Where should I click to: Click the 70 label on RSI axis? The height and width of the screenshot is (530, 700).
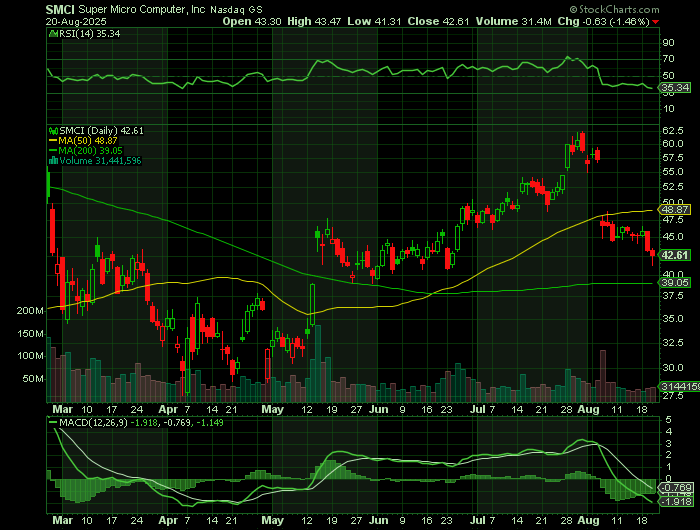(668, 59)
